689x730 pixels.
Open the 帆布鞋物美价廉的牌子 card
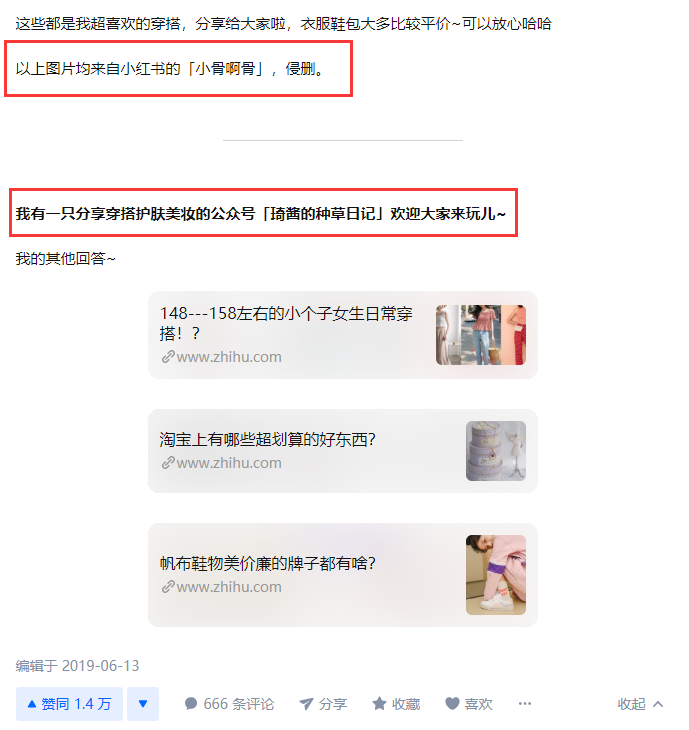[x=343, y=575]
